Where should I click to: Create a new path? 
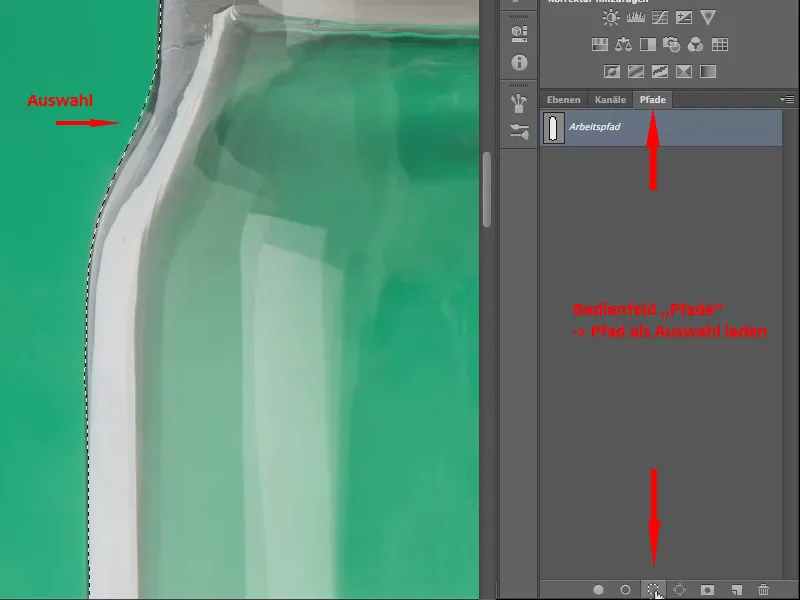click(x=736, y=590)
